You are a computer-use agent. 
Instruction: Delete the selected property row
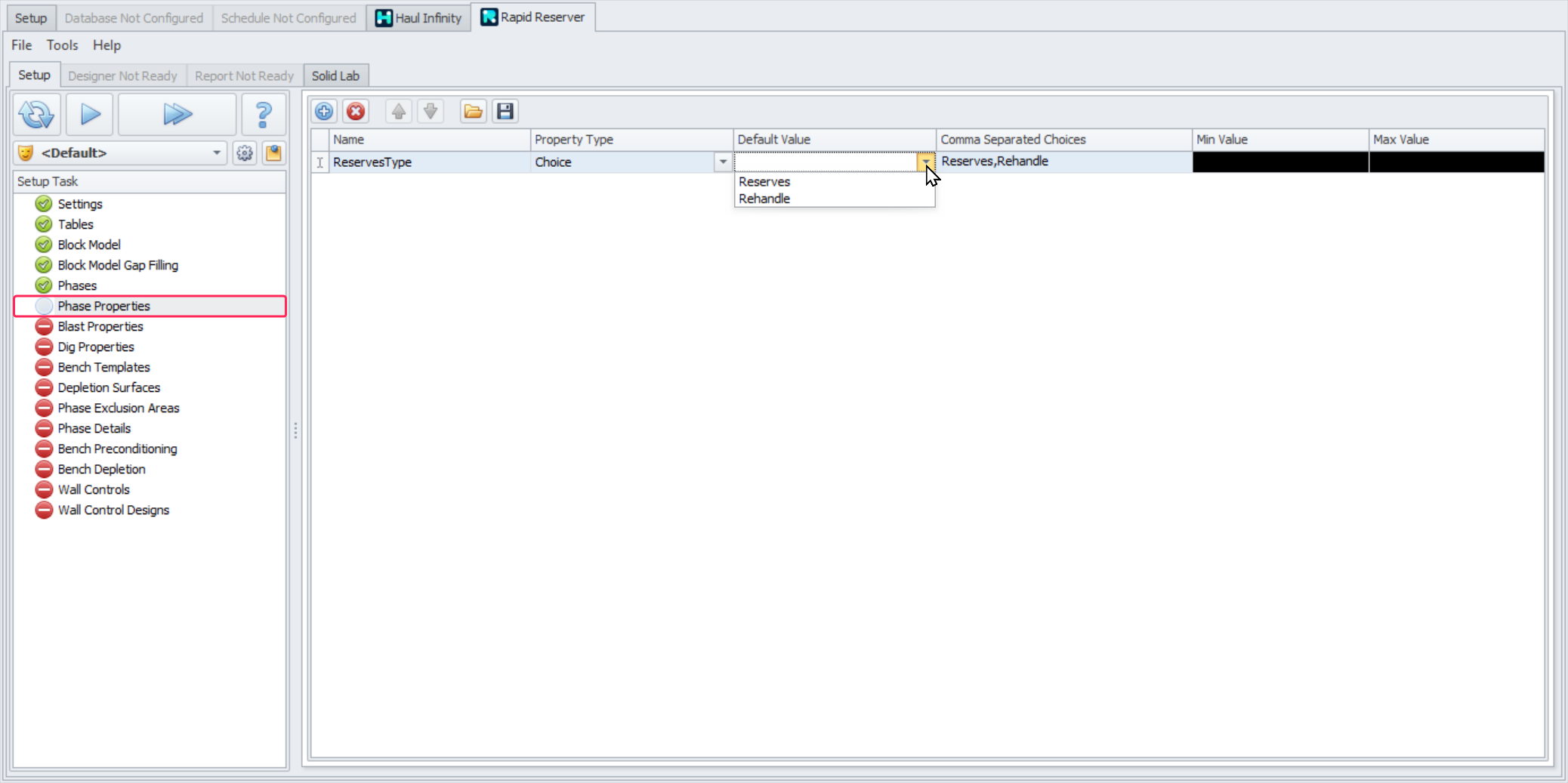tap(356, 112)
